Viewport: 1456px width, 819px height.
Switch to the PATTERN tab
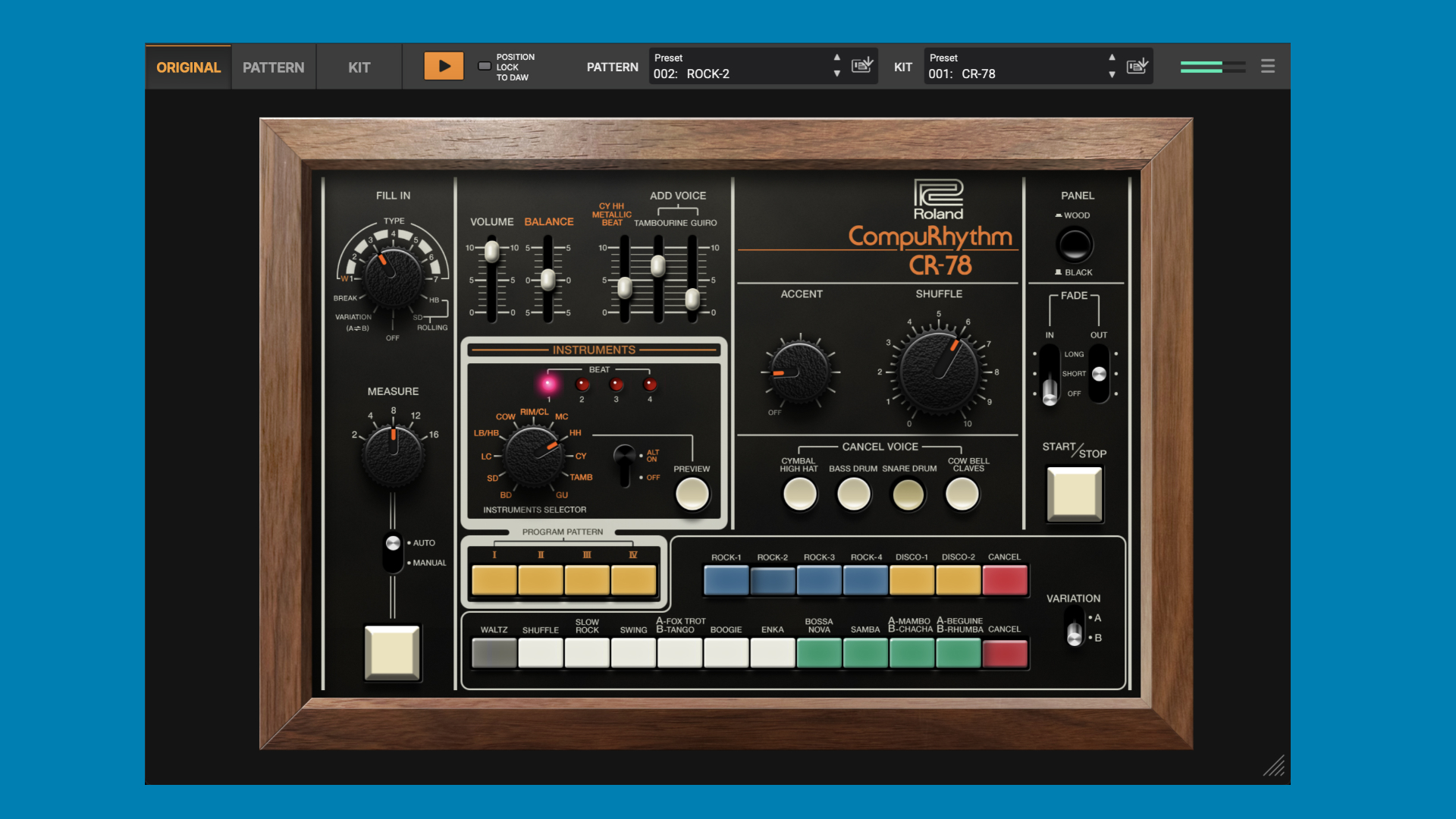[x=273, y=67]
